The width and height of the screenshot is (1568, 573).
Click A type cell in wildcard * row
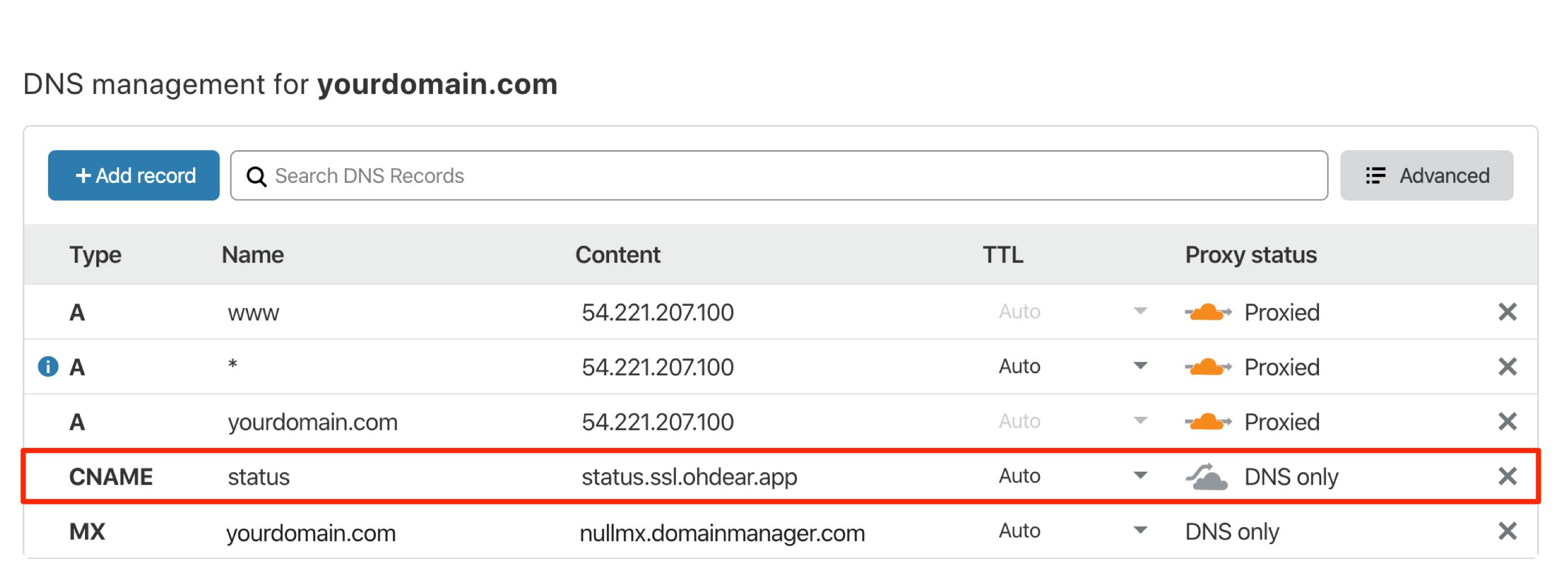point(76,368)
